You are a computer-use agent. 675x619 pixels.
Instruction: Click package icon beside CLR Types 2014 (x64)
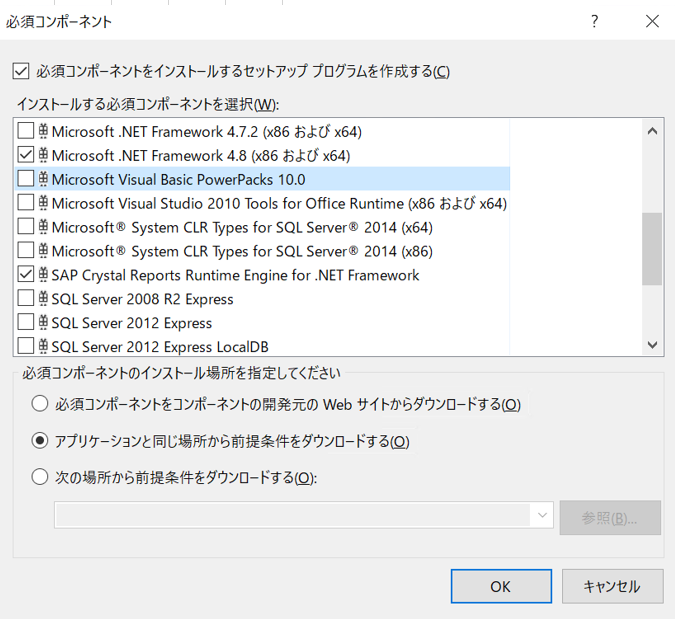tap(43, 227)
